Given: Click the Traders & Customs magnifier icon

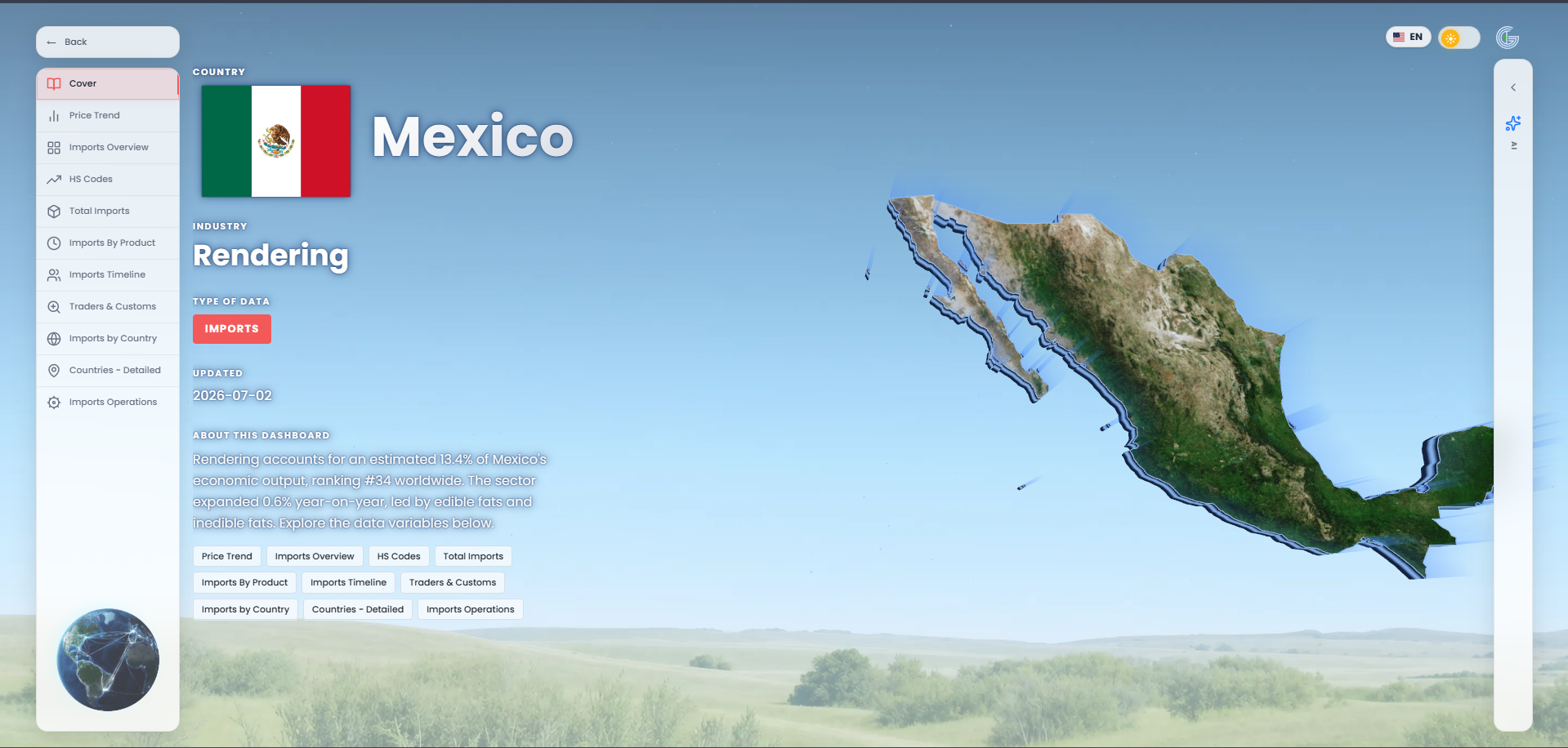Looking at the screenshot, I should [x=54, y=306].
